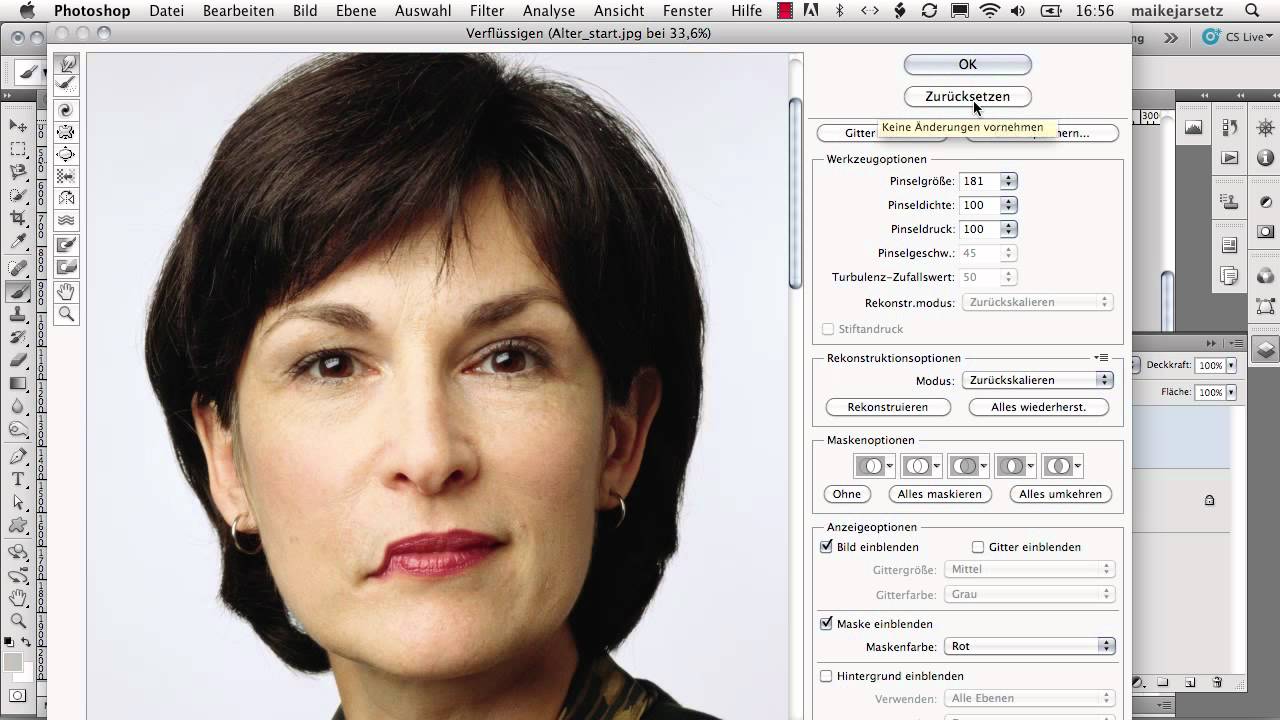Viewport: 1280px width, 720px height.
Task: Open Rekonstruktionsoptionen panel menu
Action: coord(1101,358)
